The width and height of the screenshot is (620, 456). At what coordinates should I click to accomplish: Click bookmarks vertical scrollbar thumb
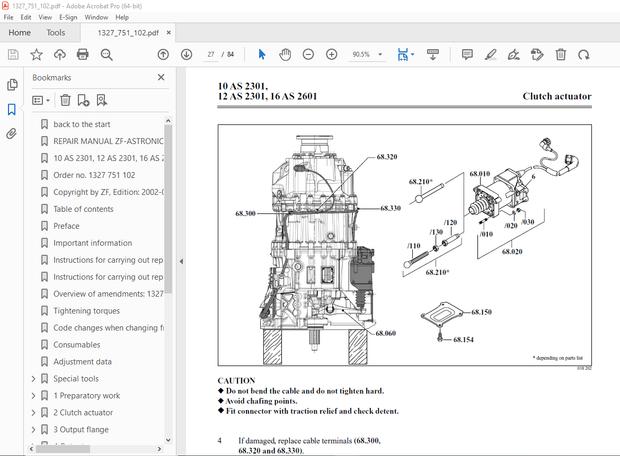[x=168, y=209]
